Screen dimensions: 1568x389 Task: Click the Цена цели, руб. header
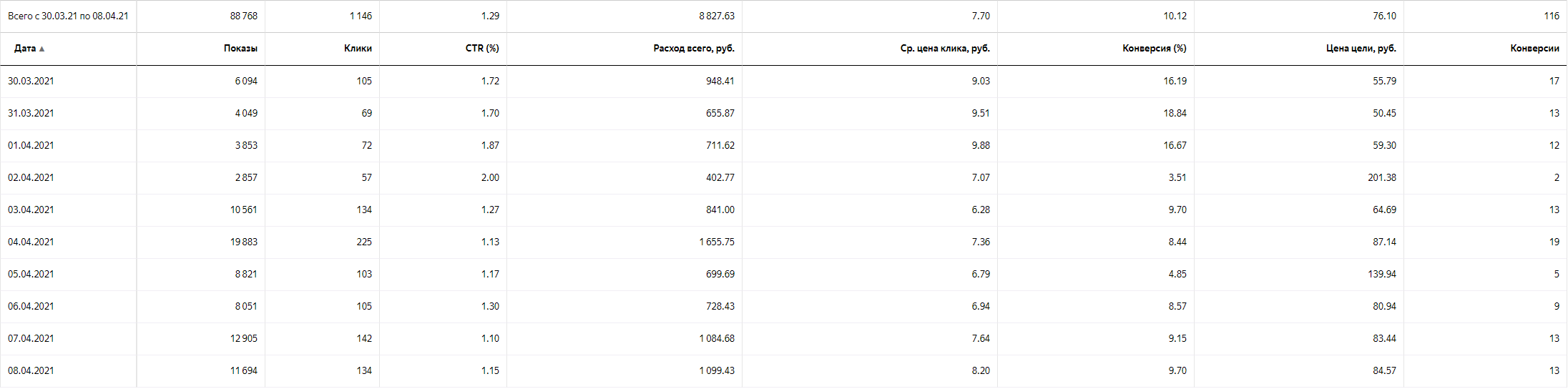coord(1361,49)
